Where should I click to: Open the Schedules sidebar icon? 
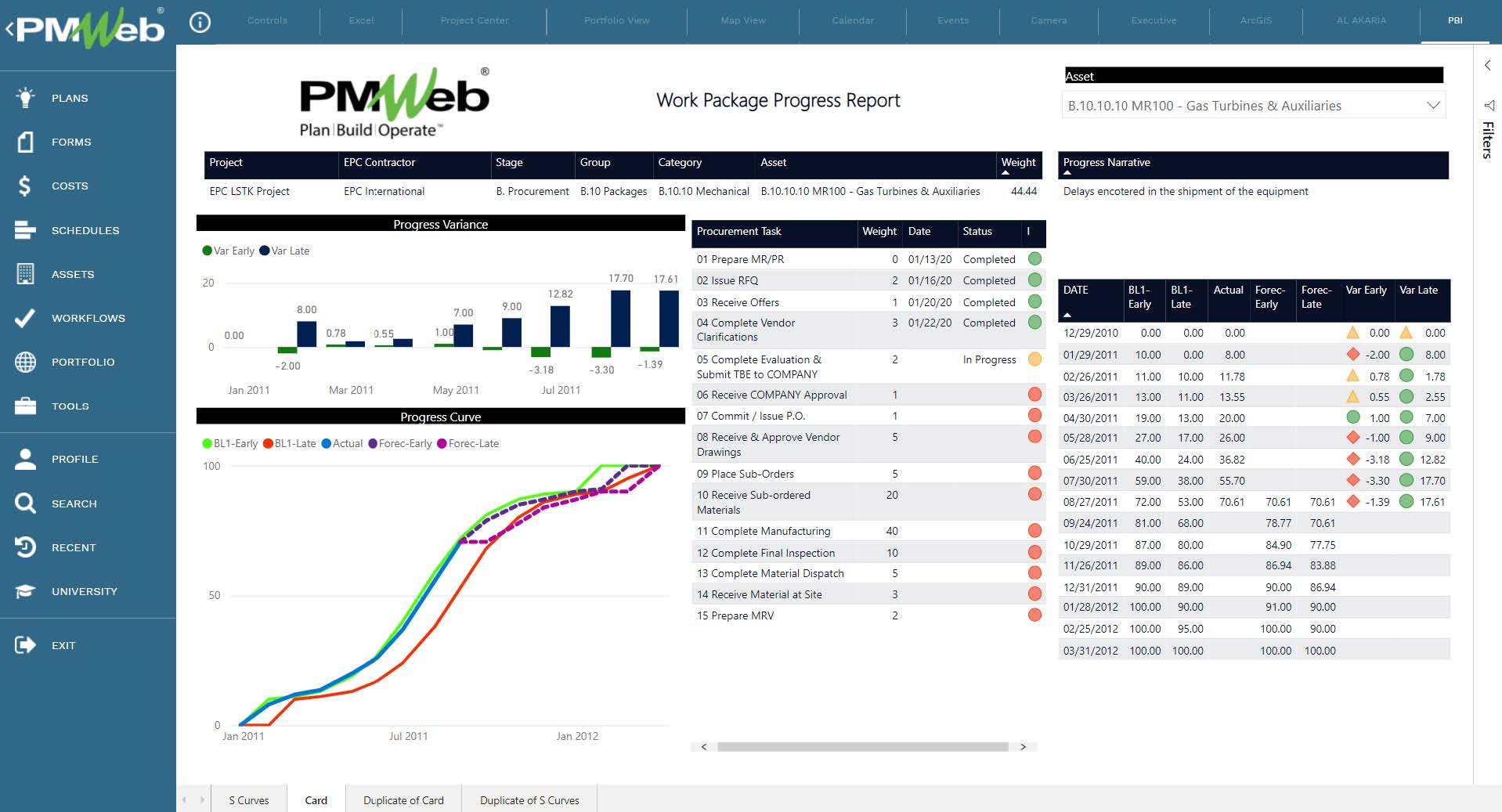(x=24, y=229)
